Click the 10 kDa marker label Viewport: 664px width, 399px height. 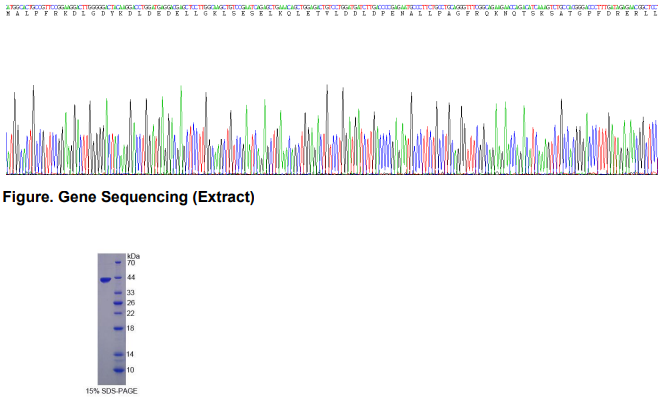click(x=130, y=370)
